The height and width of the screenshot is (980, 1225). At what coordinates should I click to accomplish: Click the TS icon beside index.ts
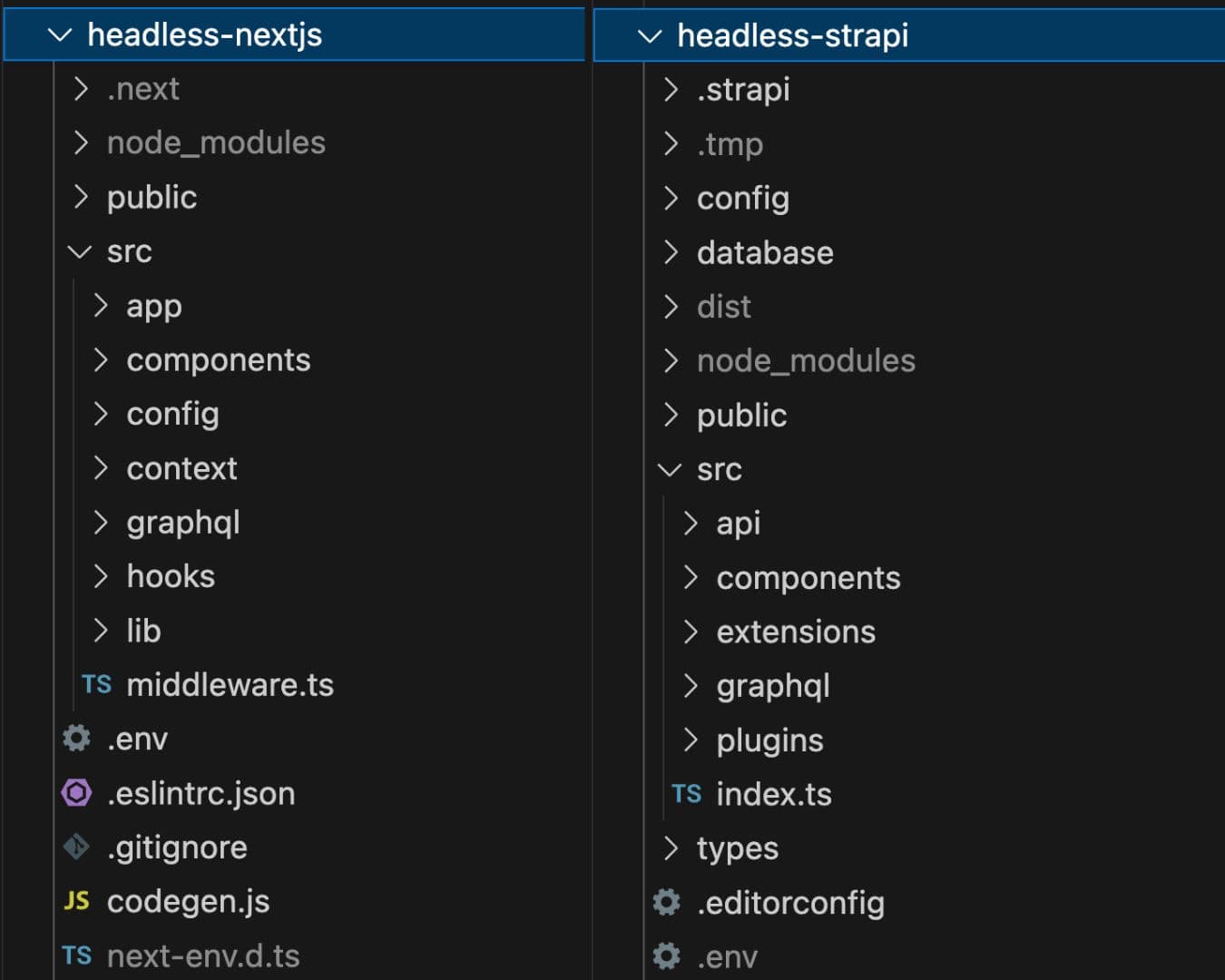coord(686,794)
